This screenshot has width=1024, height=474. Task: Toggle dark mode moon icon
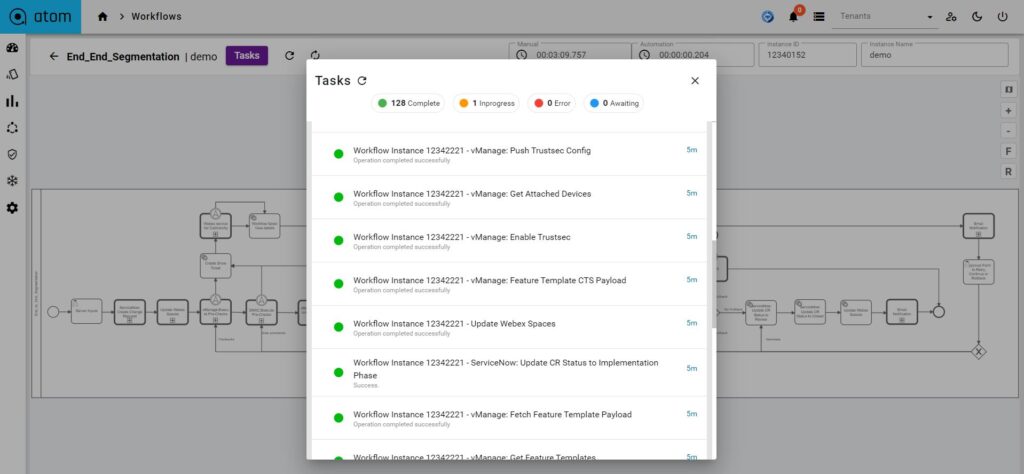[977, 17]
